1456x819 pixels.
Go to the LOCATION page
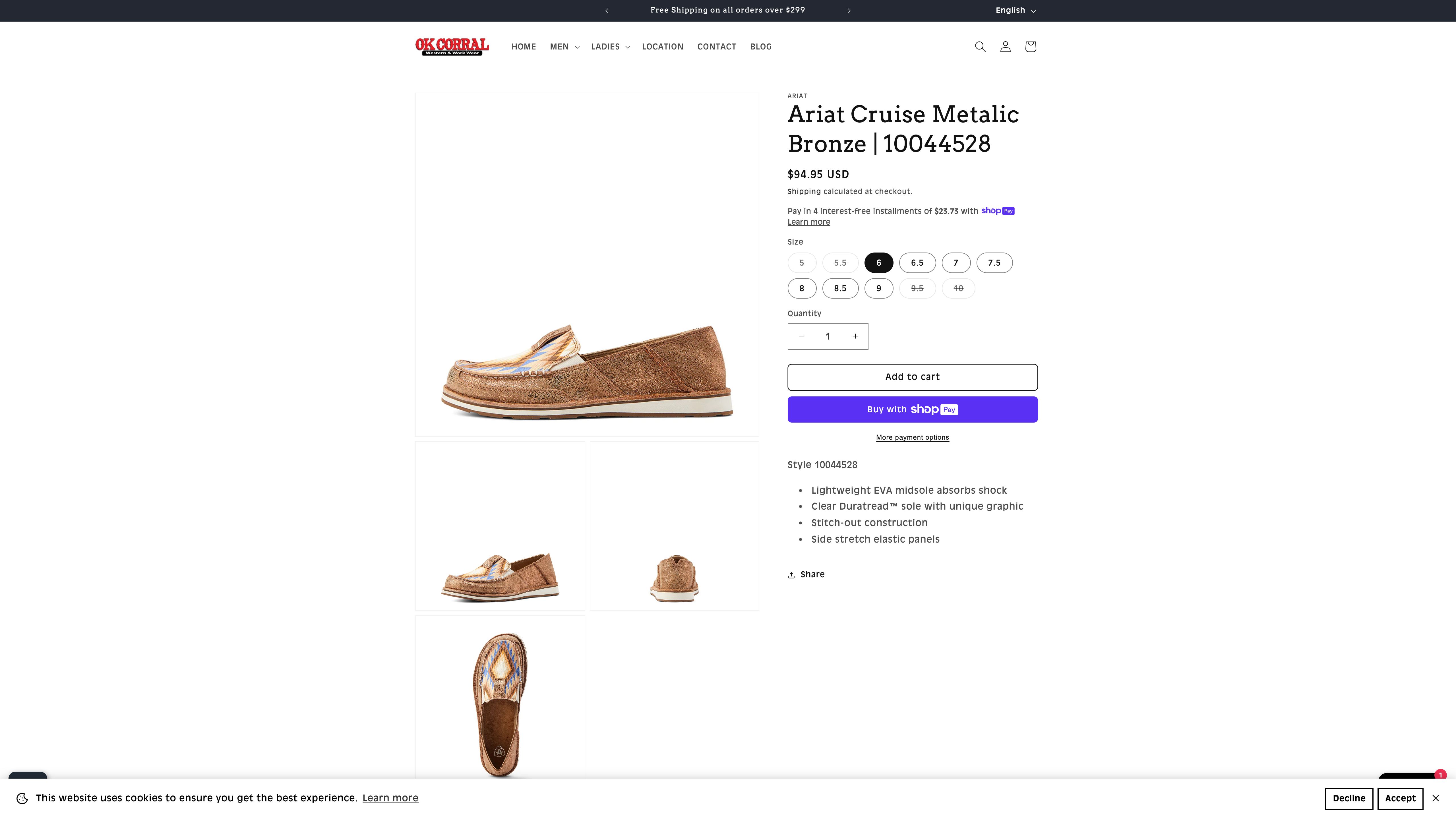(x=662, y=47)
